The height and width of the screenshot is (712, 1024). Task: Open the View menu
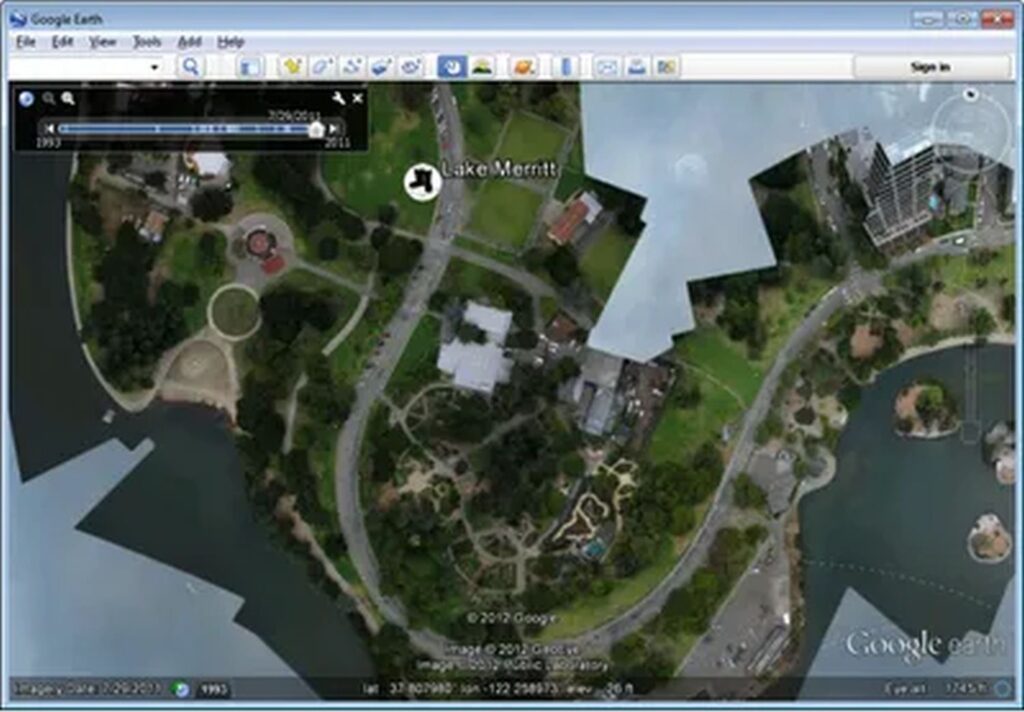click(x=102, y=42)
